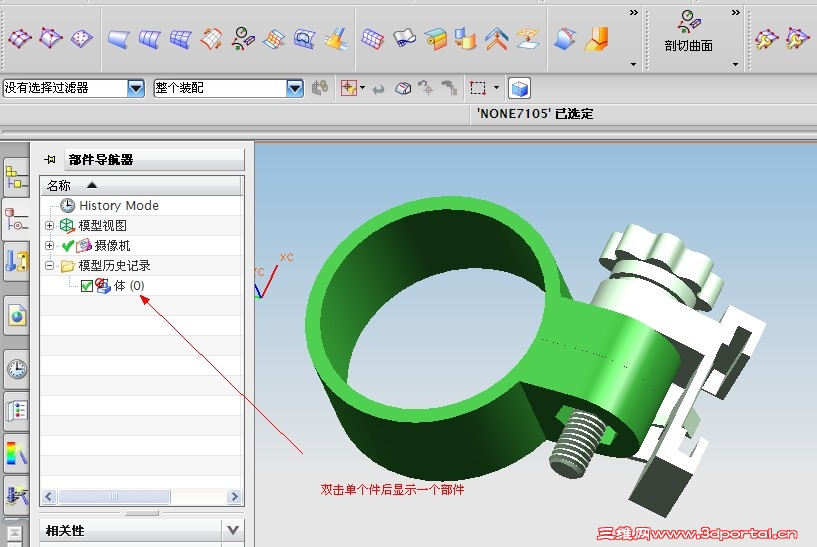817x547 pixels.
Task: Open the web browser sidebar tab
Action: (x=16, y=315)
